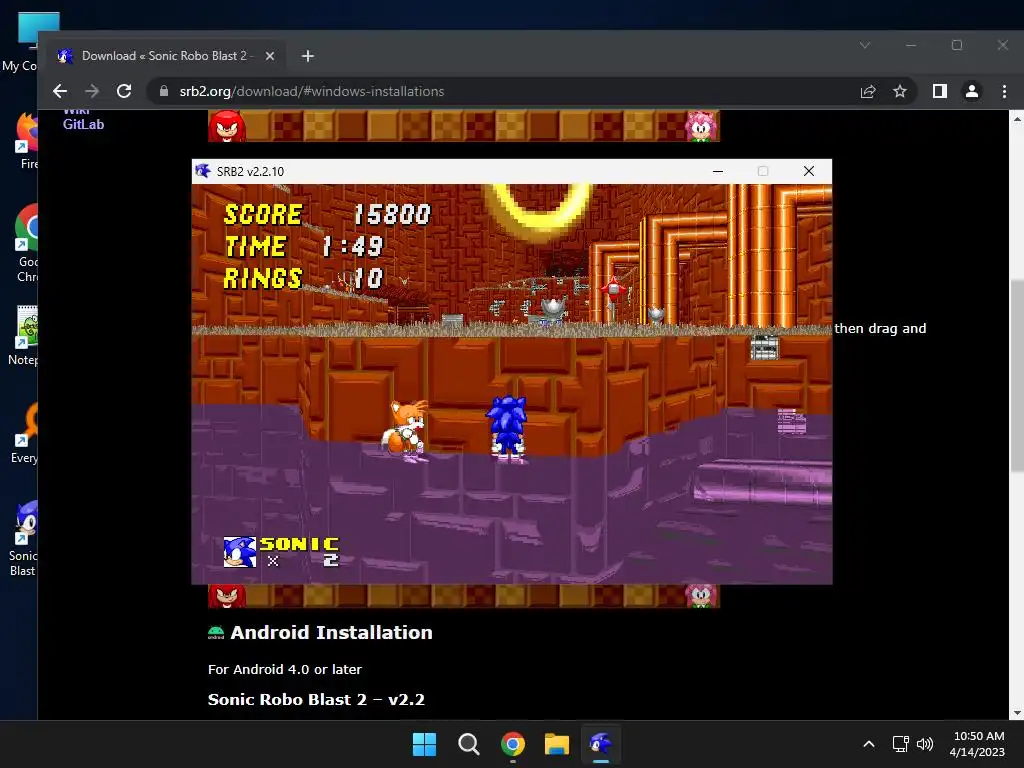The width and height of the screenshot is (1024, 768).
Task: Reload the srb2.org page
Action: [x=124, y=91]
